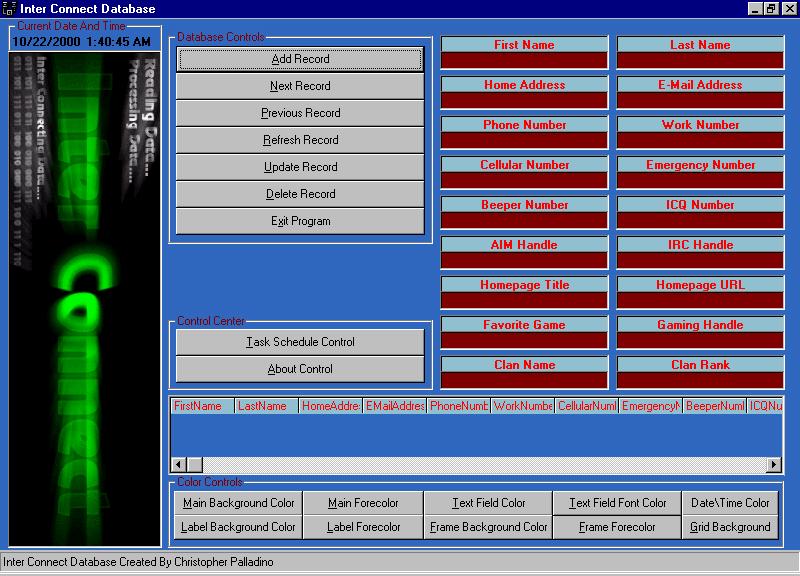Click the Cellular Number field
Screen dimensions: 800x576
pos(524,180)
